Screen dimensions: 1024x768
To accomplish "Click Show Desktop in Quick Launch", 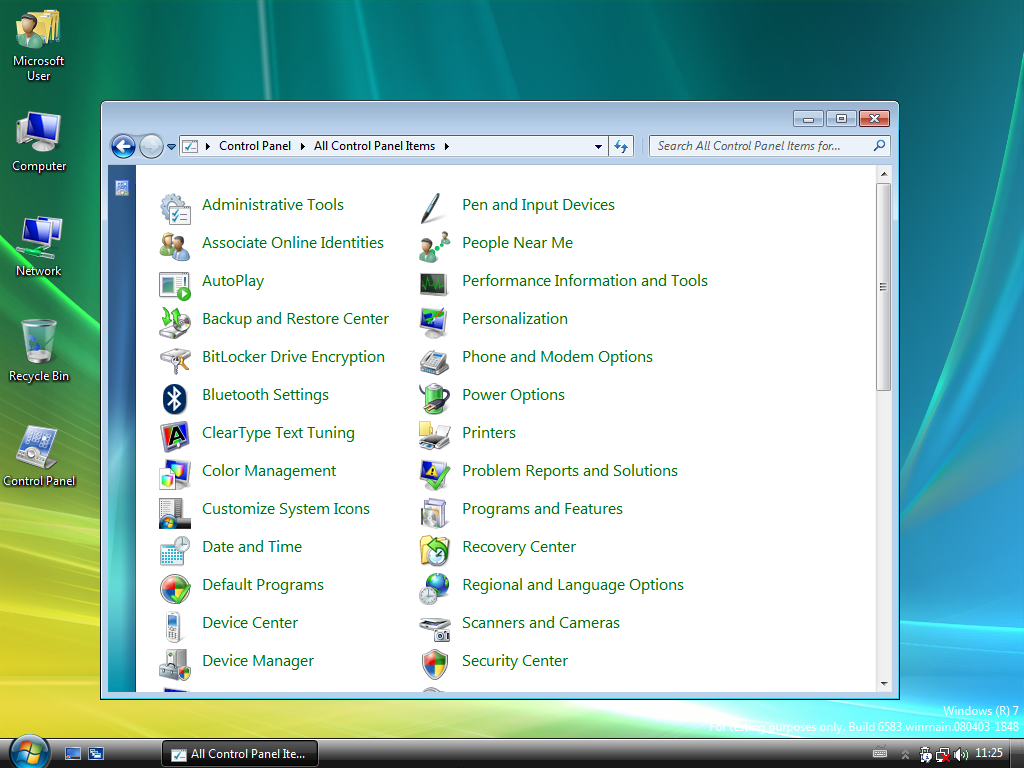I will click(x=73, y=754).
